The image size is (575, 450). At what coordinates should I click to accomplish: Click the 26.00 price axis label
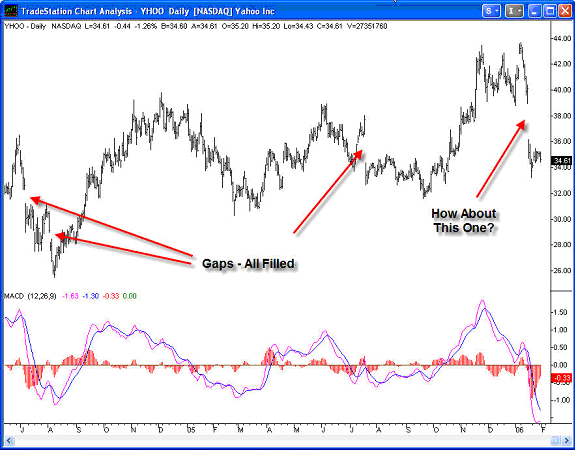pyautogui.click(x=563, y=271)
